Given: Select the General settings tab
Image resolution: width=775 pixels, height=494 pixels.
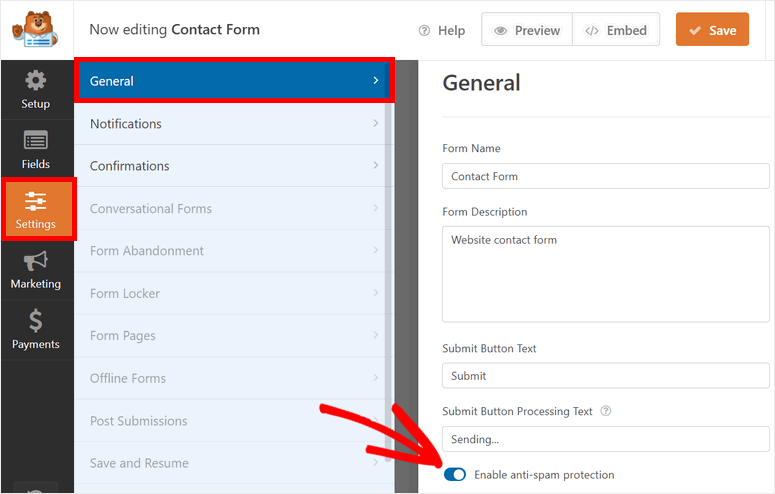Looking at the screenshot, I should (234, 81).
